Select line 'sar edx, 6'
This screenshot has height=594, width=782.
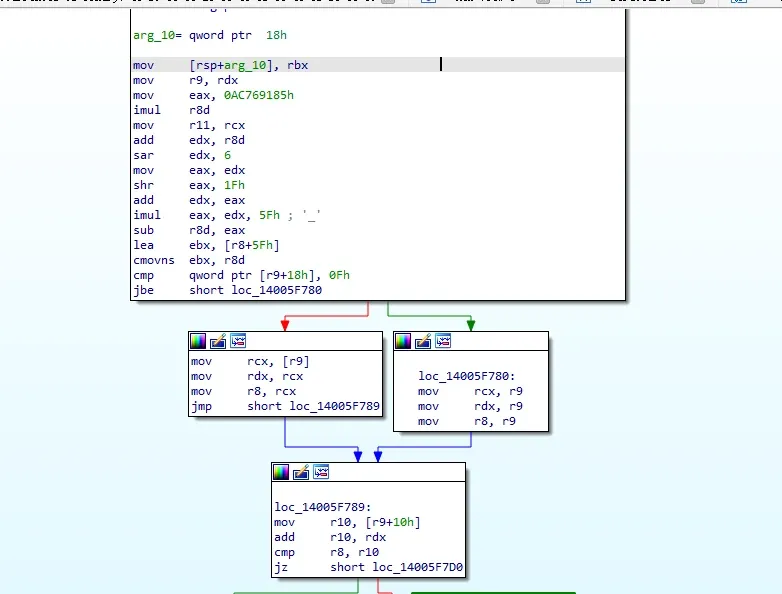pyautogui.click(x=182, y=155)
